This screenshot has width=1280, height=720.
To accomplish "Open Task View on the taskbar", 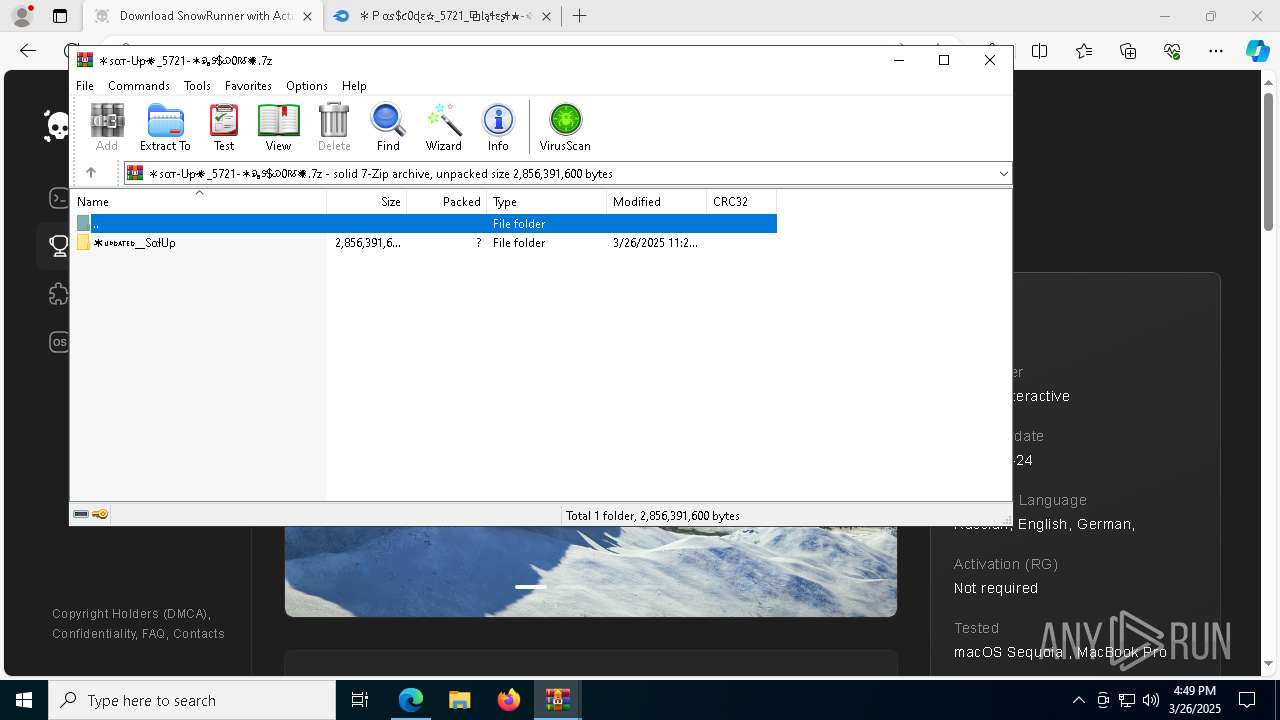I will click(x=360, y=700).
